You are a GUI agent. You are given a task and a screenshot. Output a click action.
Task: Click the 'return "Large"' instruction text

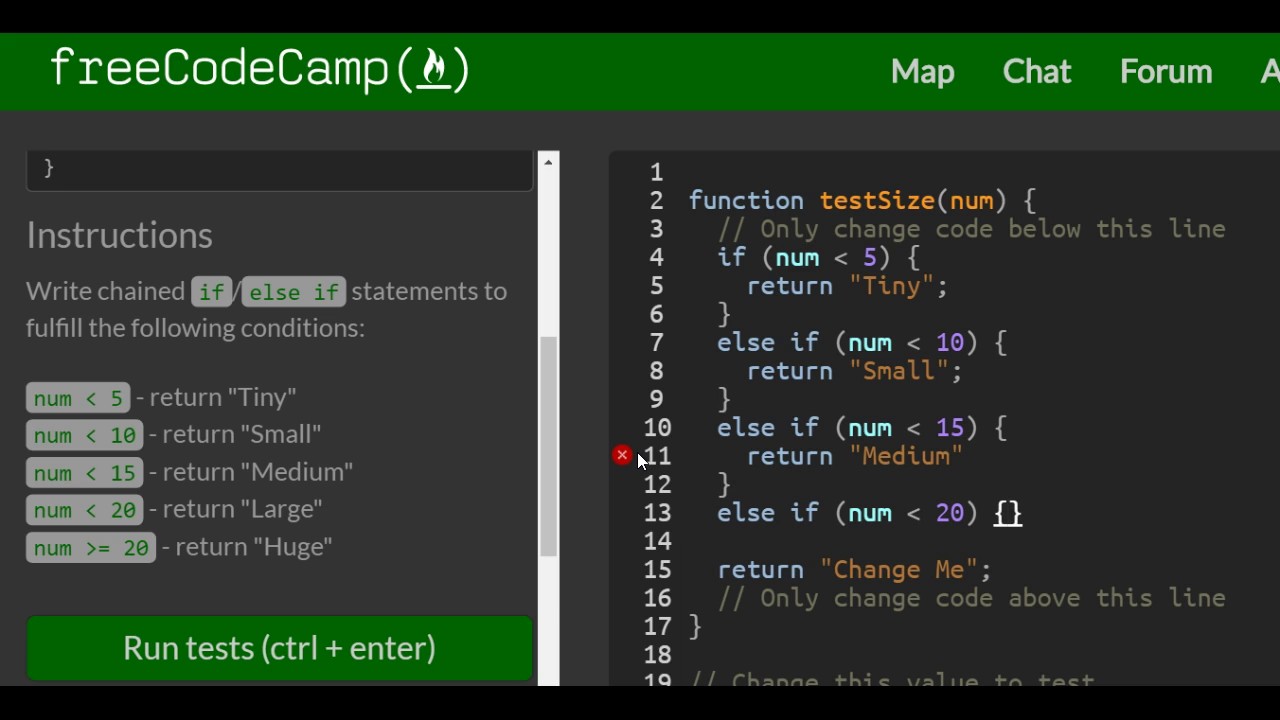point(242,509)
